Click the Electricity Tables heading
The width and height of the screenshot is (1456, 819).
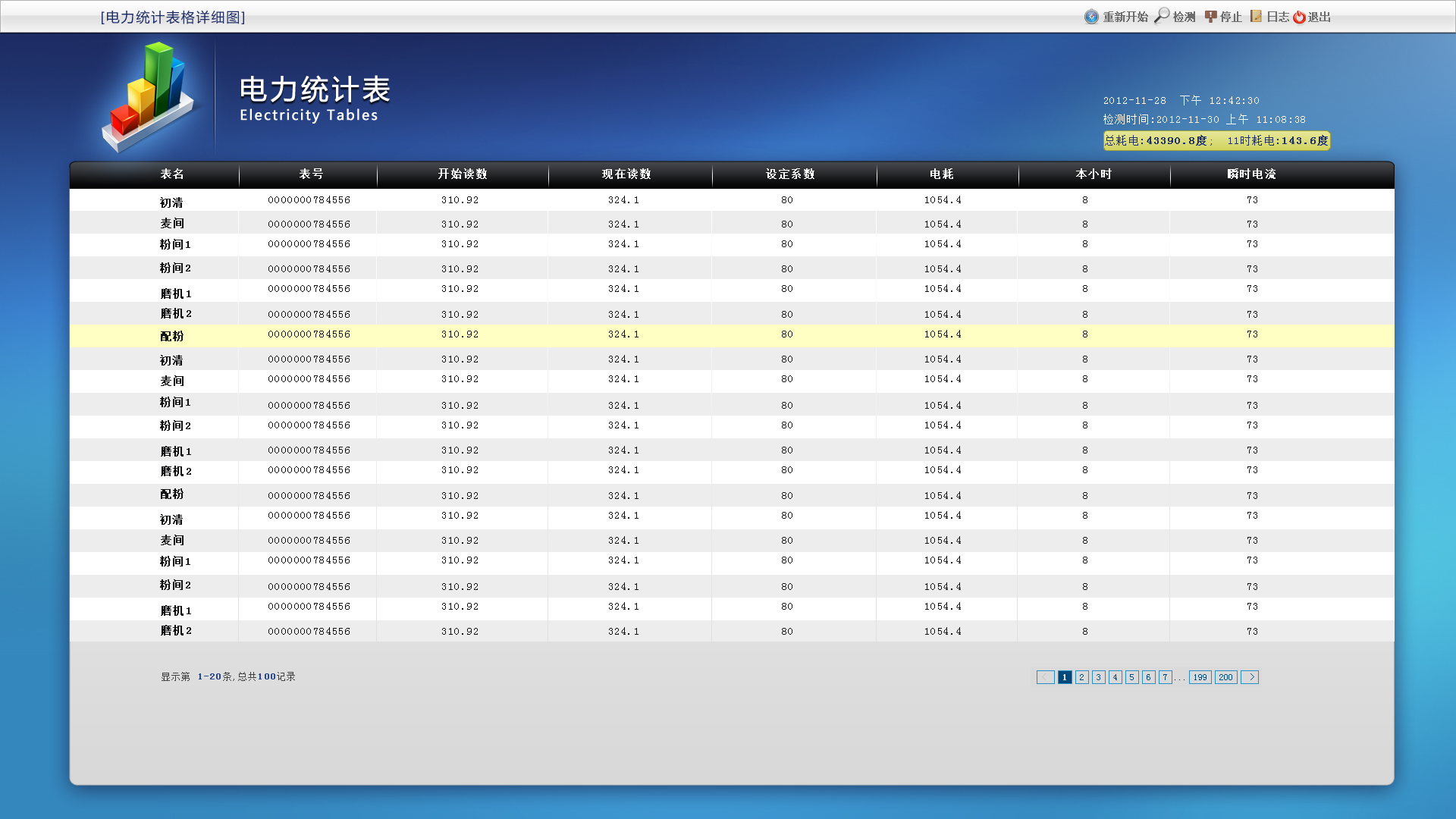tap(309, 115)
